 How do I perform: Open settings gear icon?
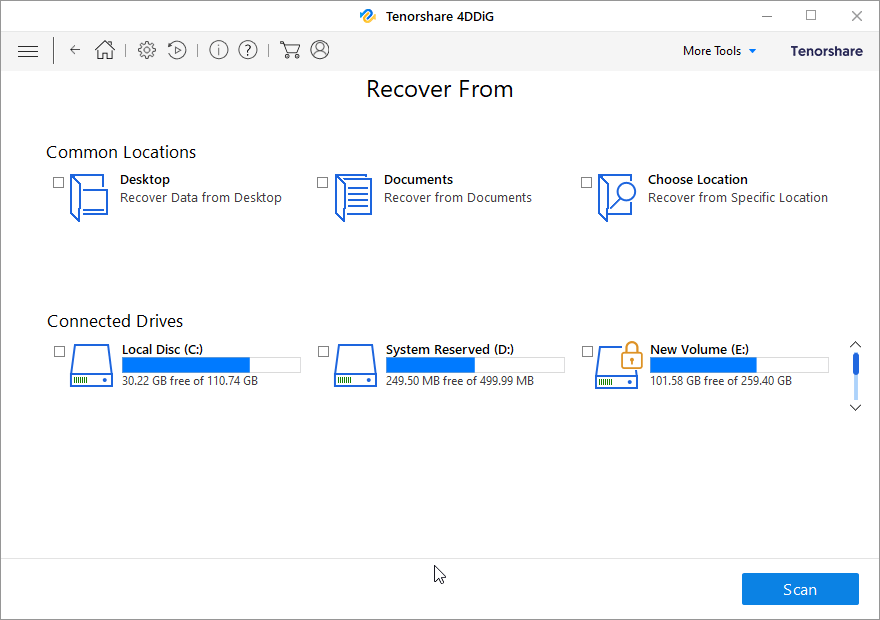coord(147,50)
